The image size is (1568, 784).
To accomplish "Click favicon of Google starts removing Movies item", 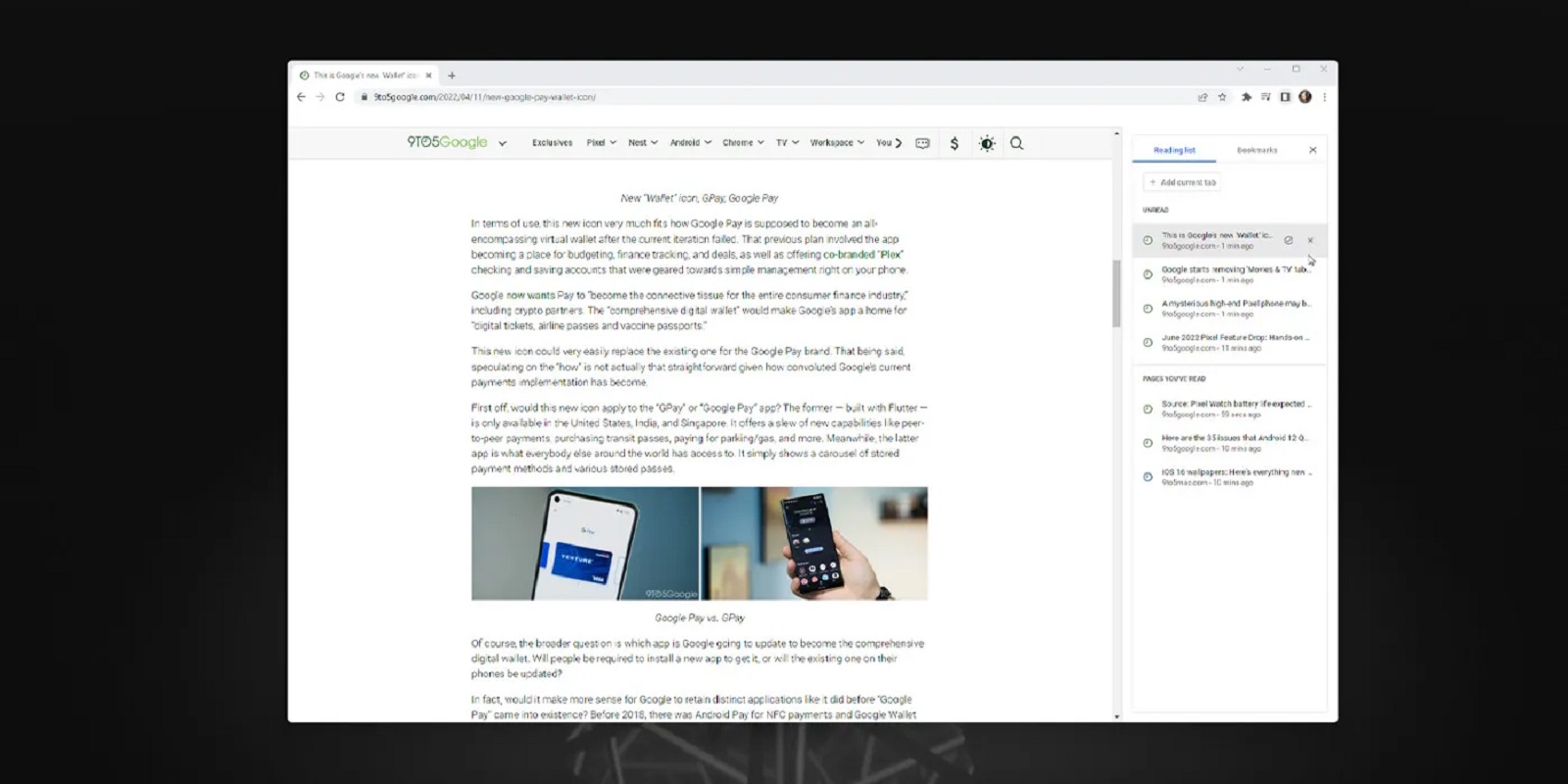I will click(x=1148, y=274).
